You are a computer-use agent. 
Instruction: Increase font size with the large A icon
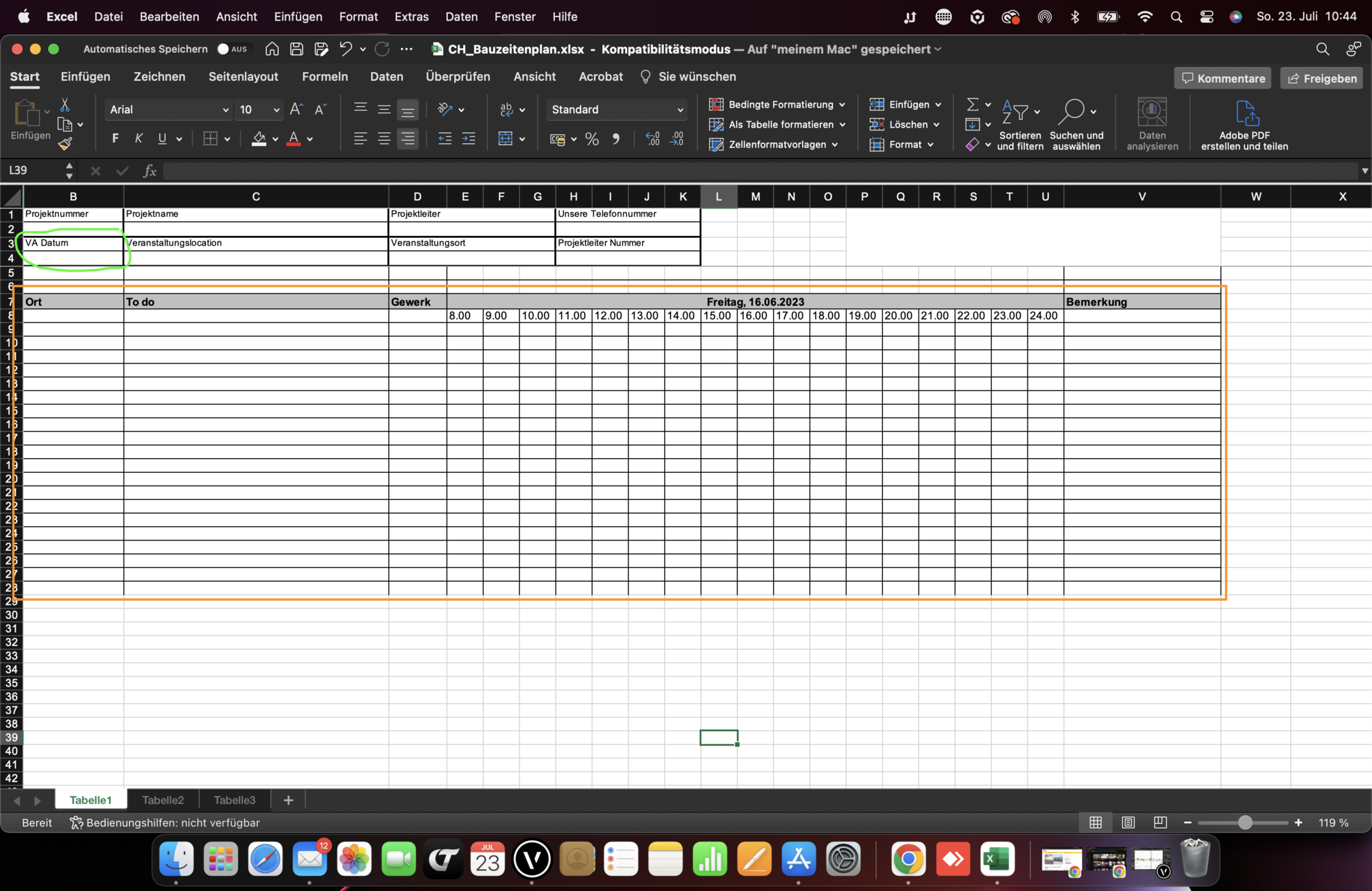click(x=296, y=109)
